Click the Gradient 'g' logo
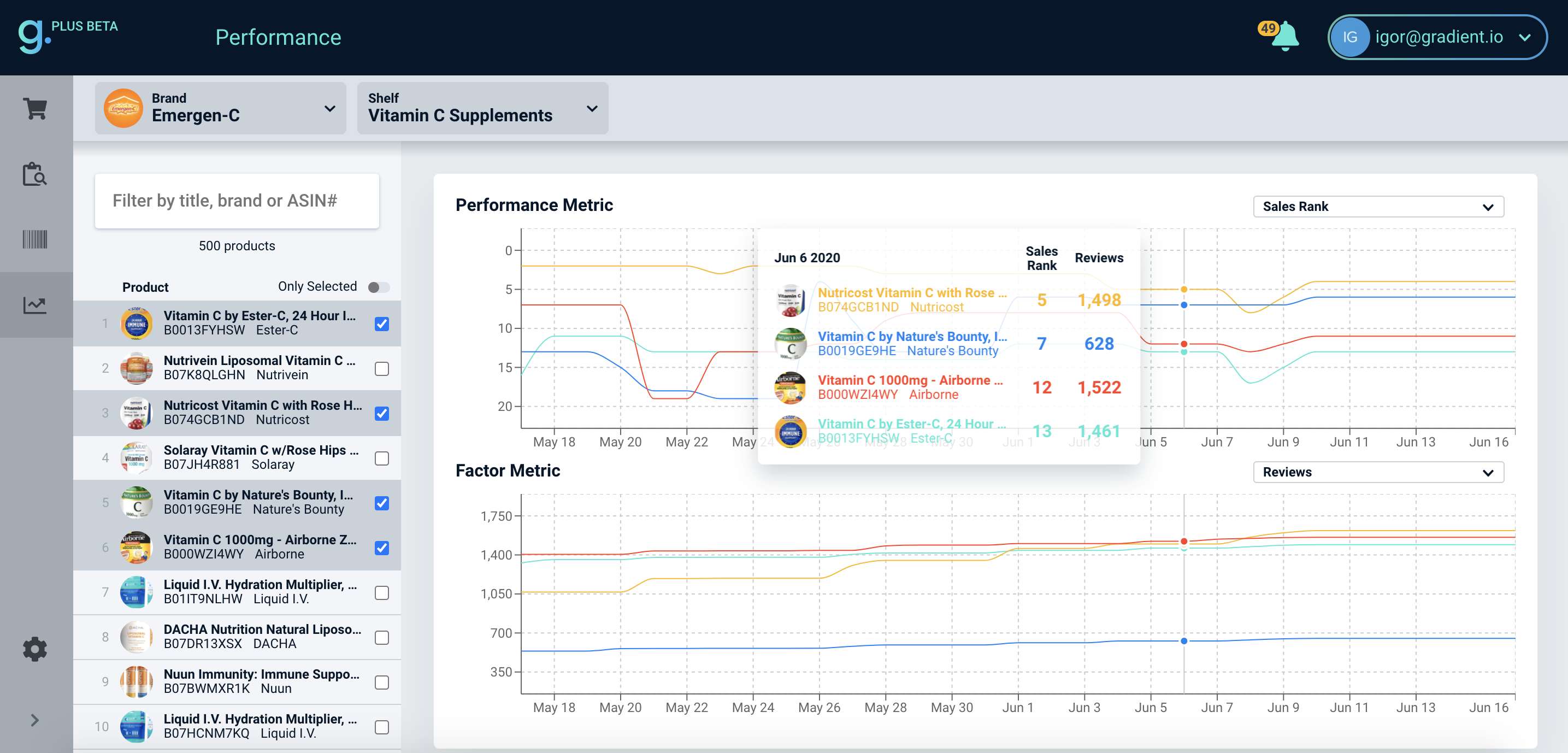Image resolution: width=1568 pixels, height=753 pixels. pos(32,37)
